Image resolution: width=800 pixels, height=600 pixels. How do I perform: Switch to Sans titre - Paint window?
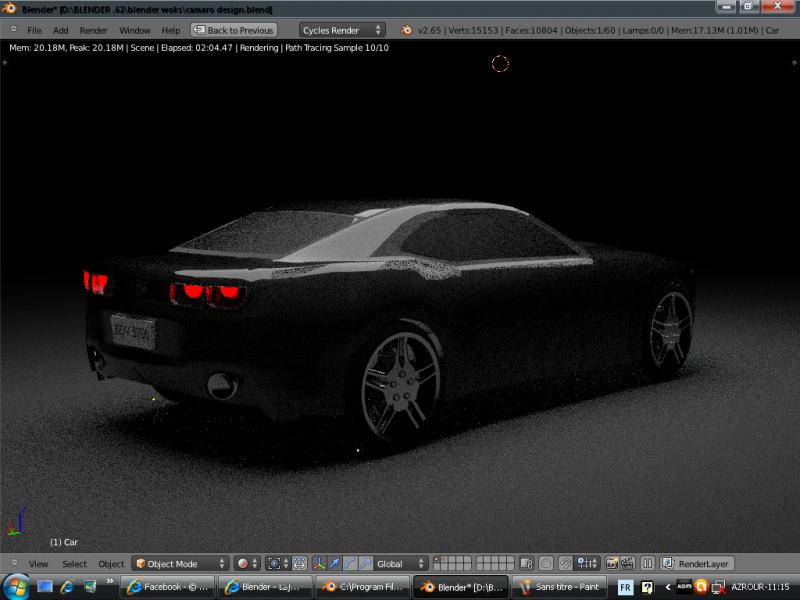(x=558, y=587)
